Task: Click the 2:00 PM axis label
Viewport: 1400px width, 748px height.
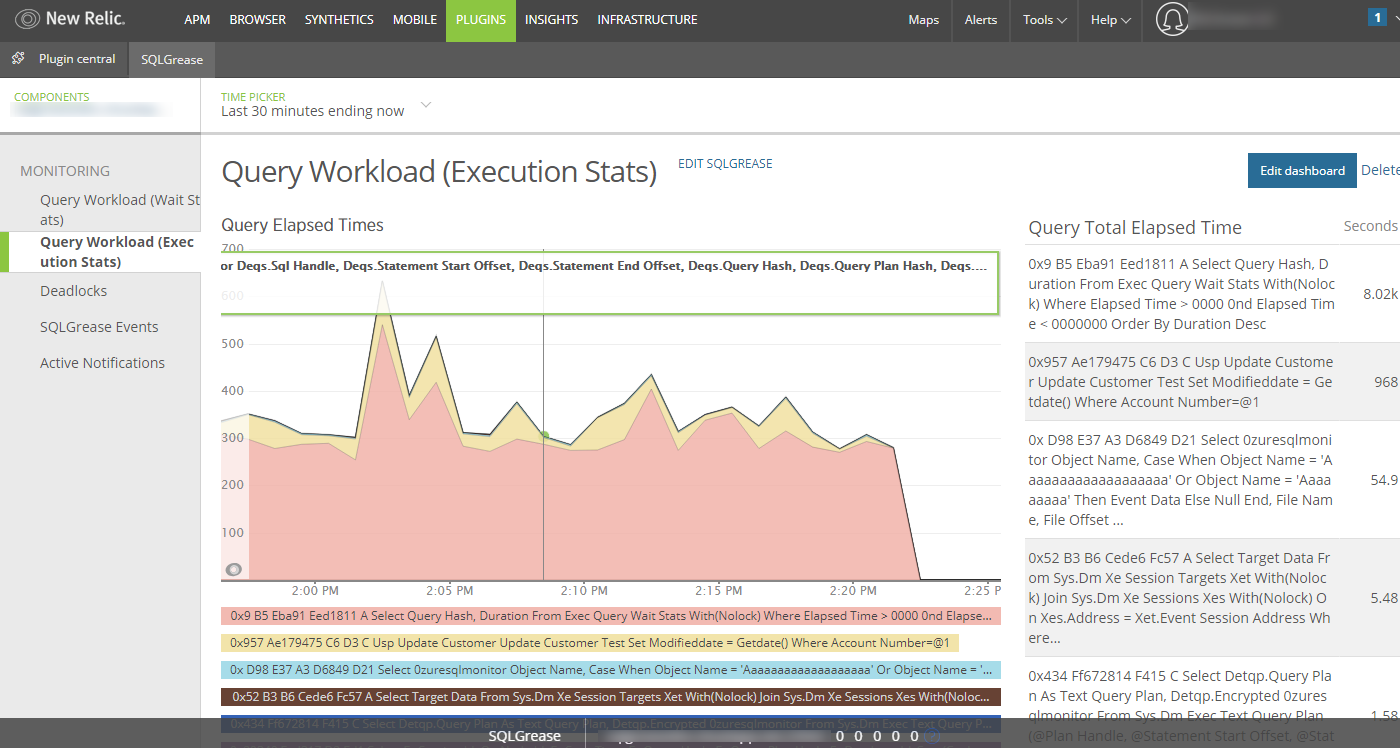Action: 315,591
